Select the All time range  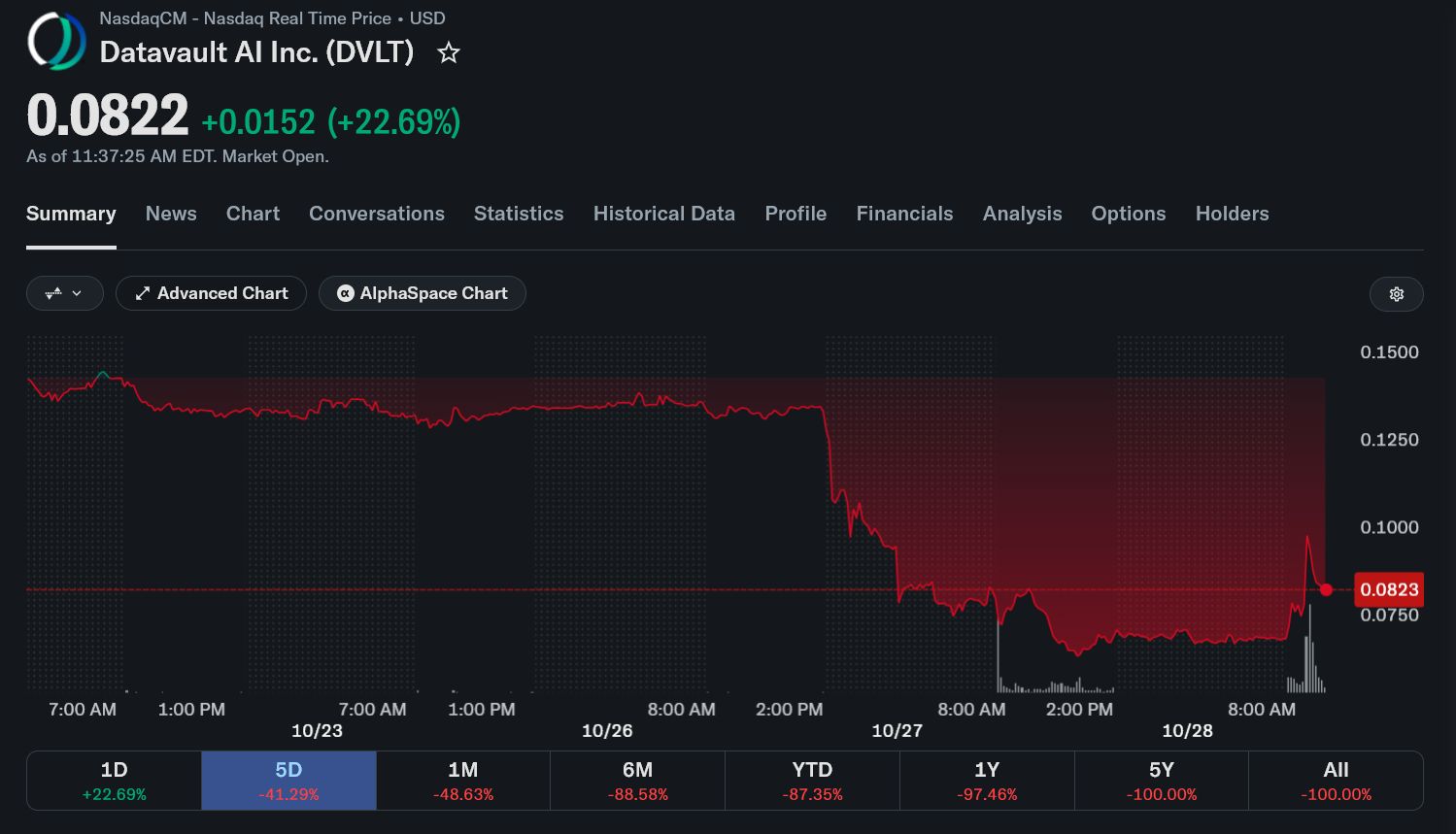(1336, 781)
